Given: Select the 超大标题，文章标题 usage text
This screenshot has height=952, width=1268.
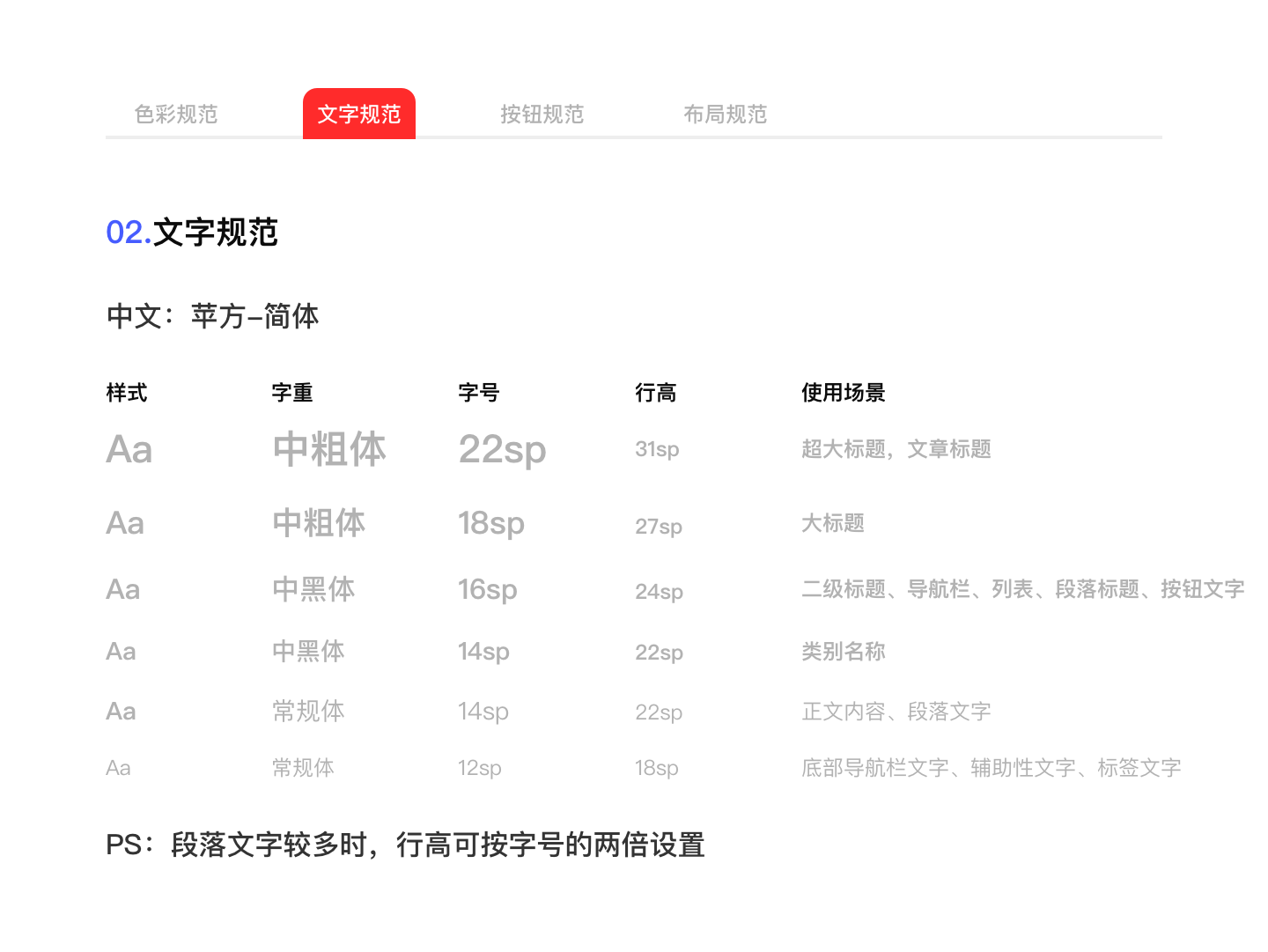Looking at the screenshot, I should point(896,449).
